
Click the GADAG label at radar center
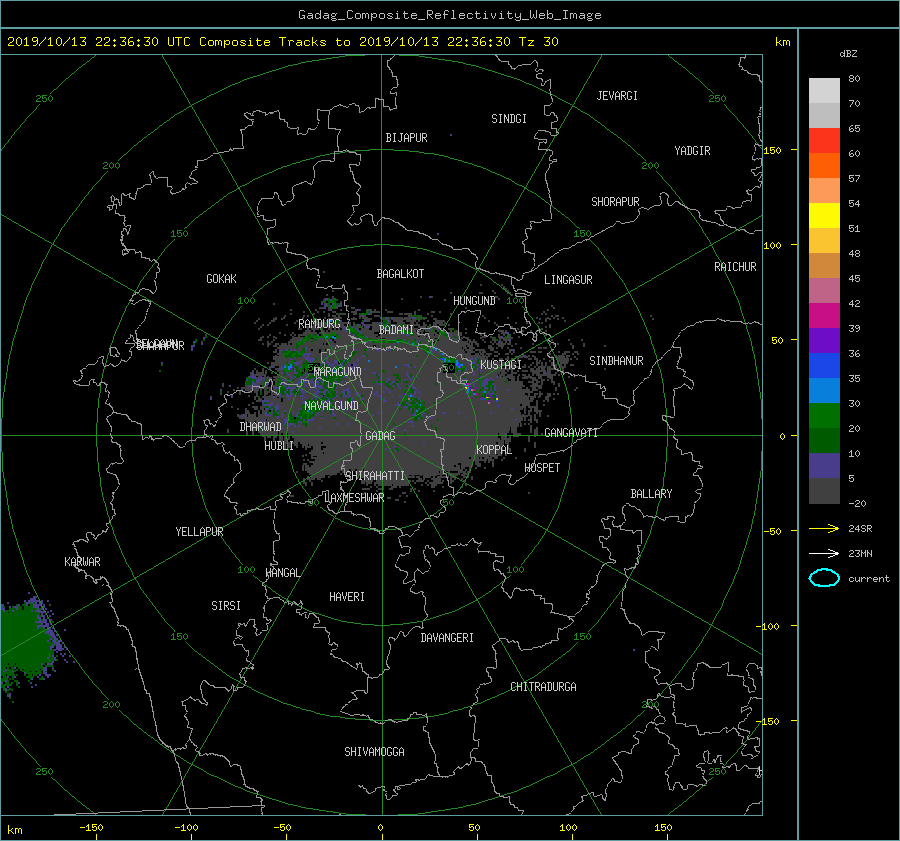click(x=381, y=436)
